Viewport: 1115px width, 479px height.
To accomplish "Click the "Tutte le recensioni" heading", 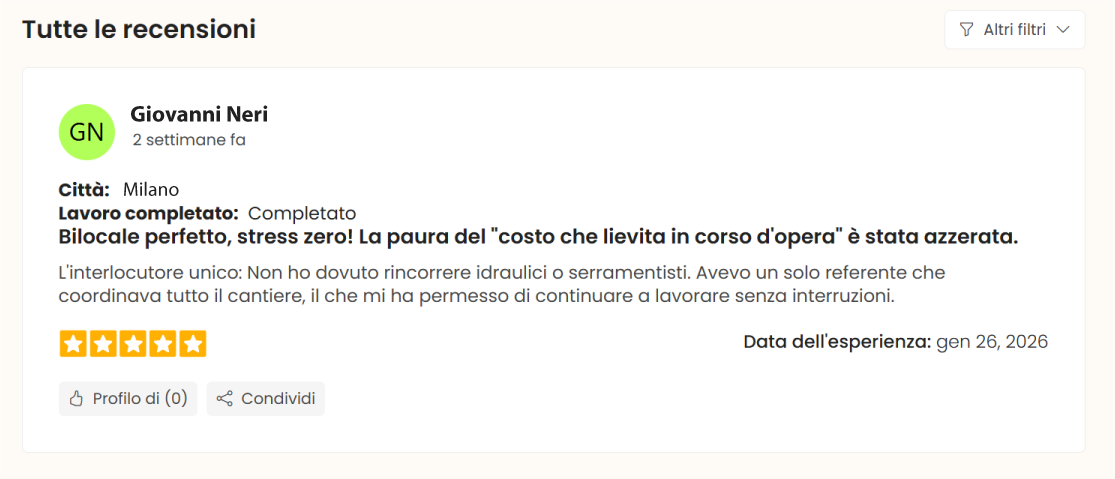I will point(139,30).
